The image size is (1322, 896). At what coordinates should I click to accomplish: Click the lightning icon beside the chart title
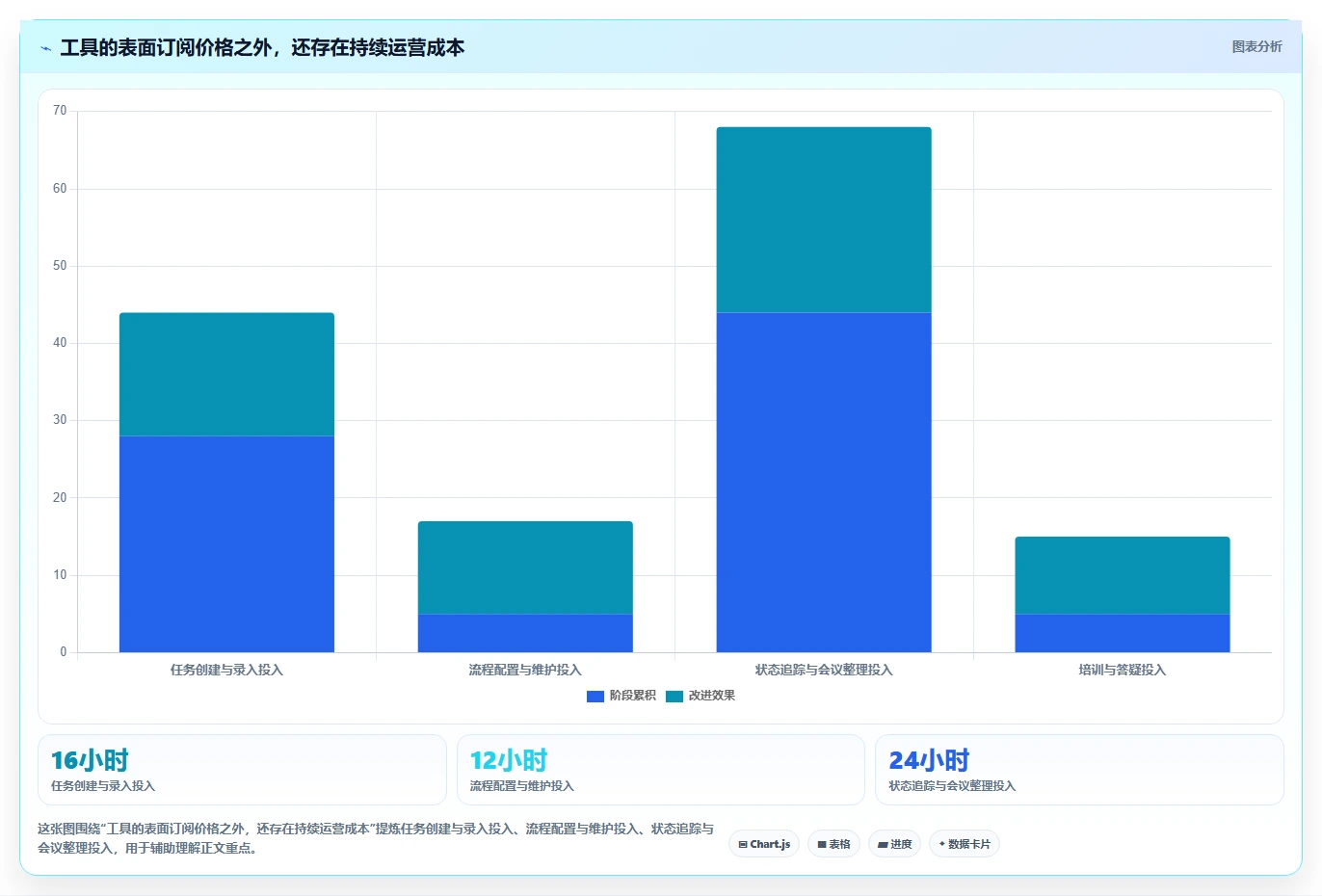pos(45,48)
